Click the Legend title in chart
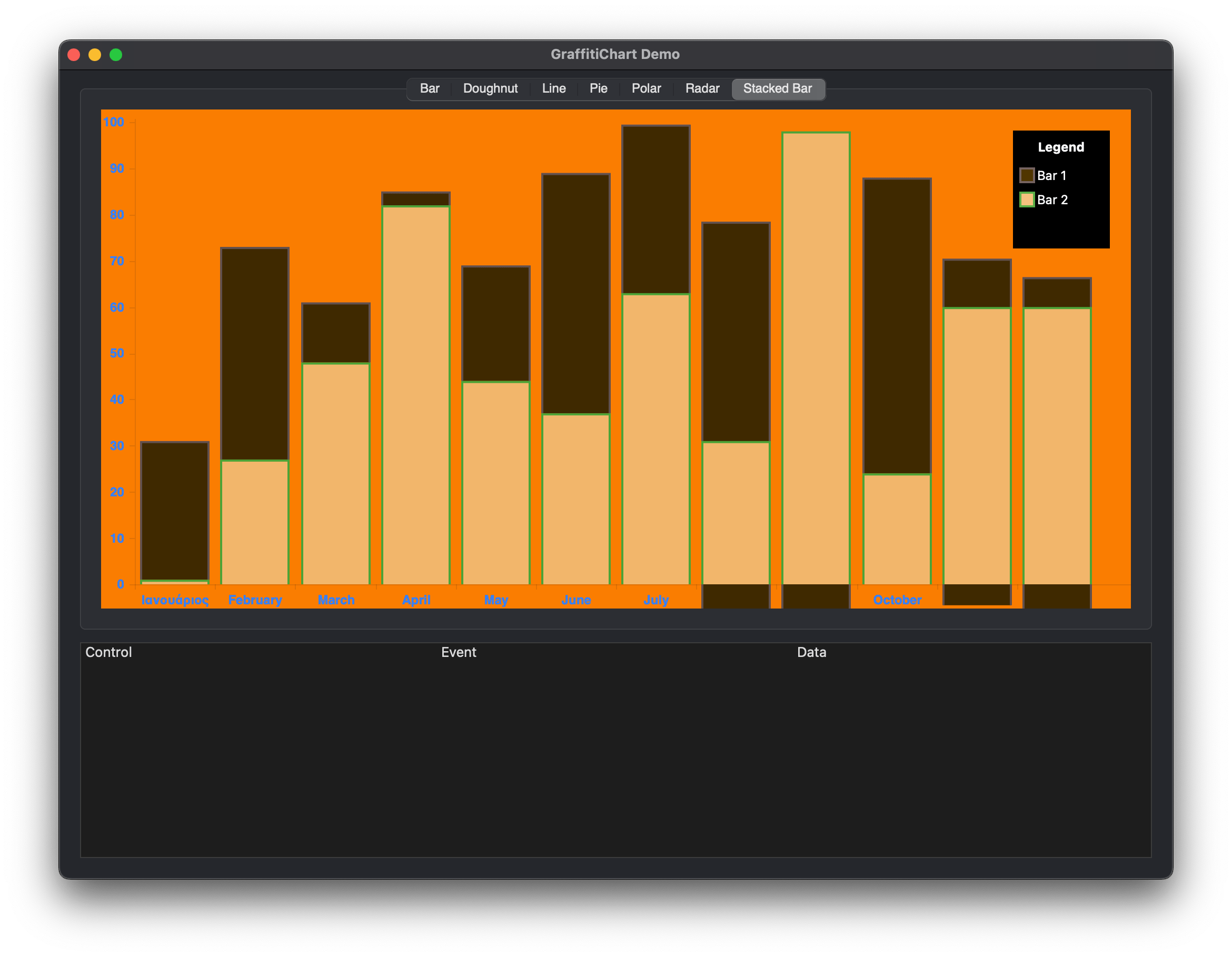This screenshot has width=1232, height=957. (x=1060, y=147)
